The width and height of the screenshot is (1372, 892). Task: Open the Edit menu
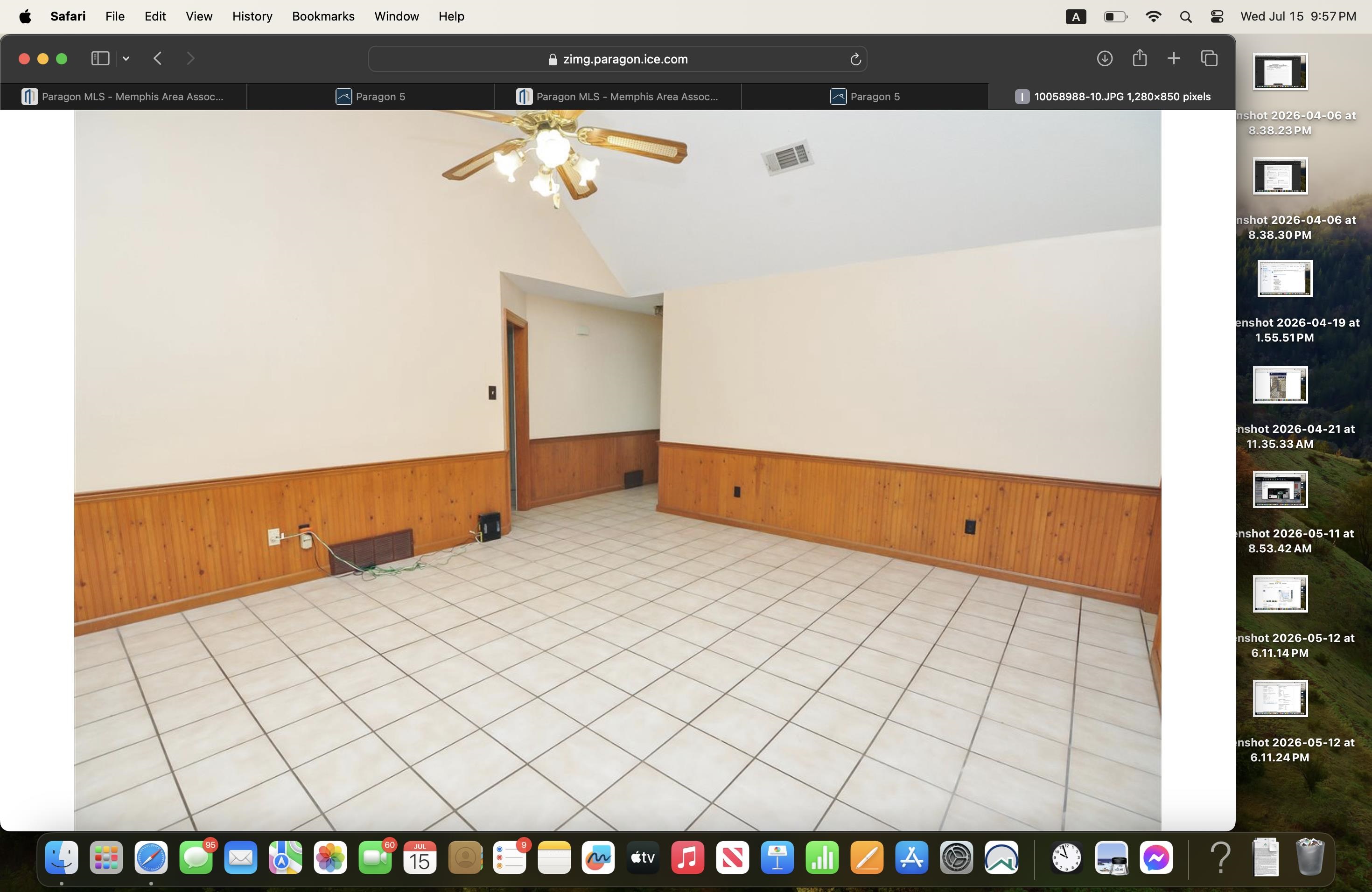pos(155,16)
